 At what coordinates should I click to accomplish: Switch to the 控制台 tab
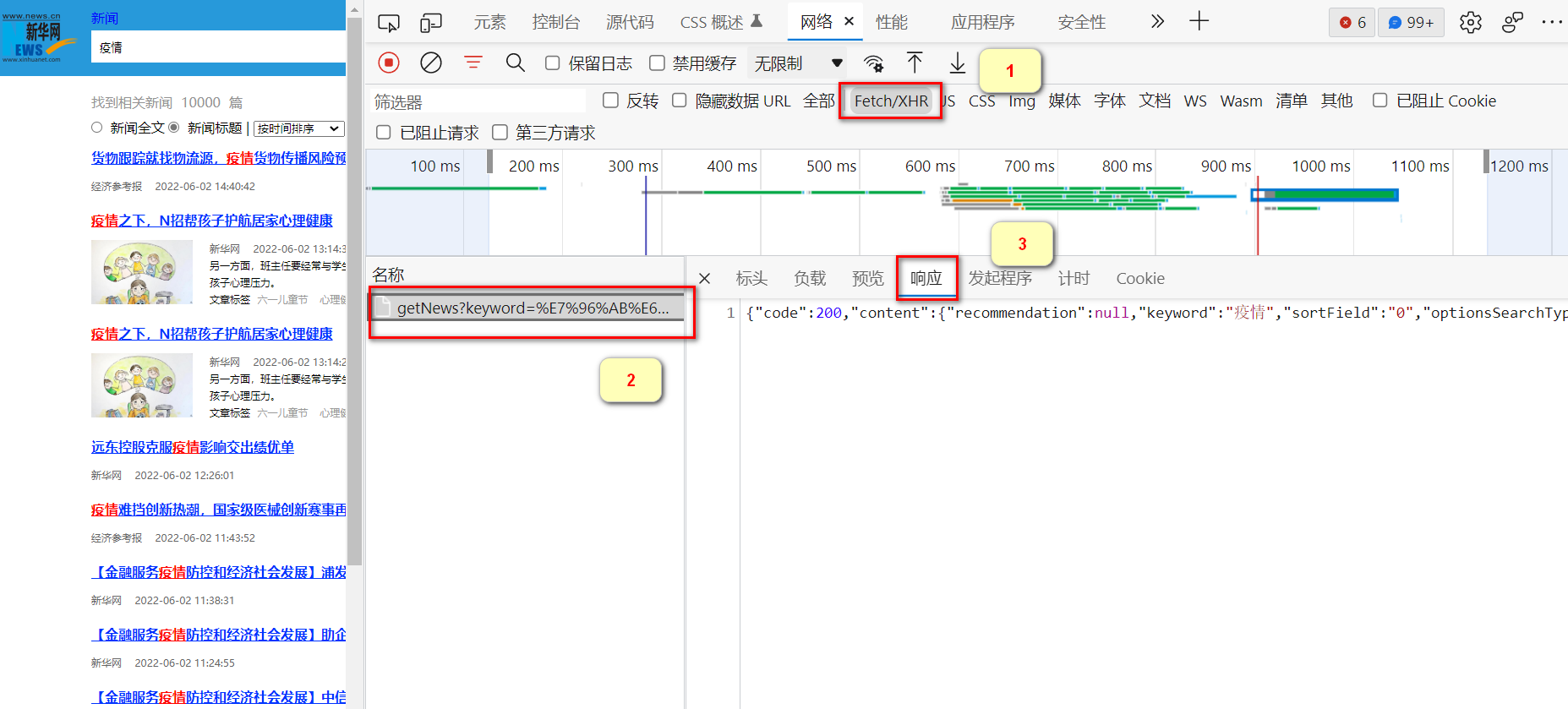(555, 22)
